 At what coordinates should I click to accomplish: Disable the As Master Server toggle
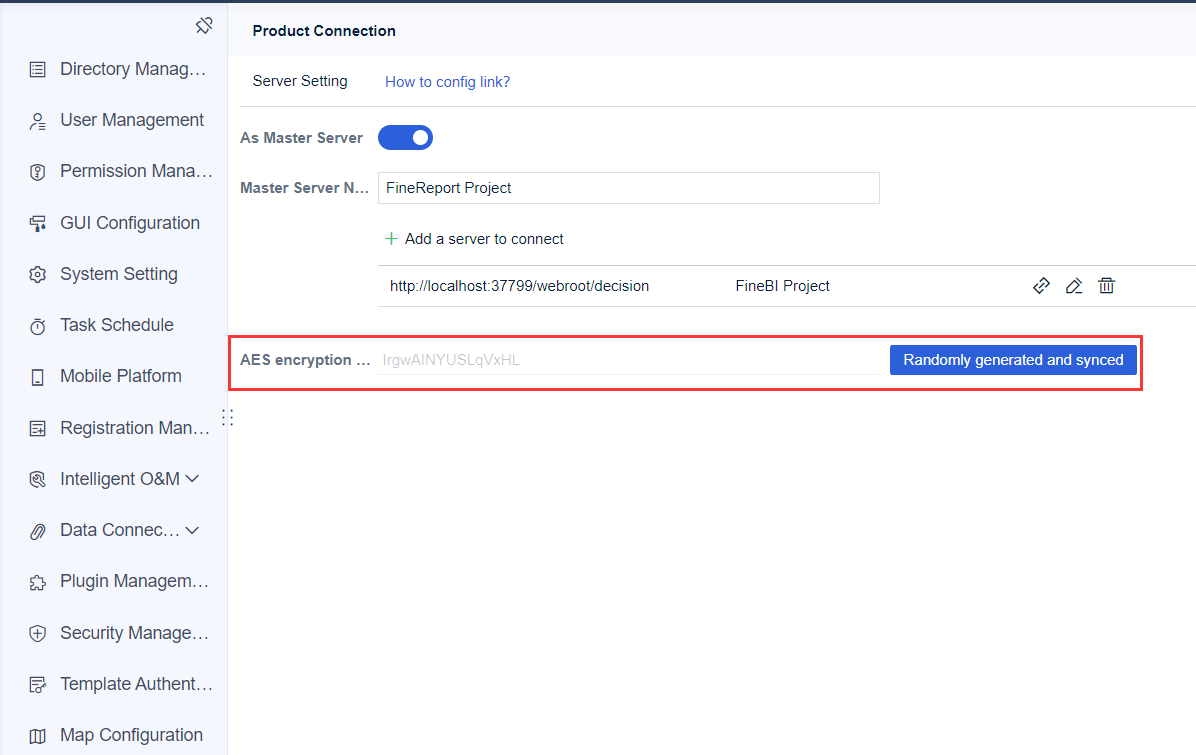405,137
